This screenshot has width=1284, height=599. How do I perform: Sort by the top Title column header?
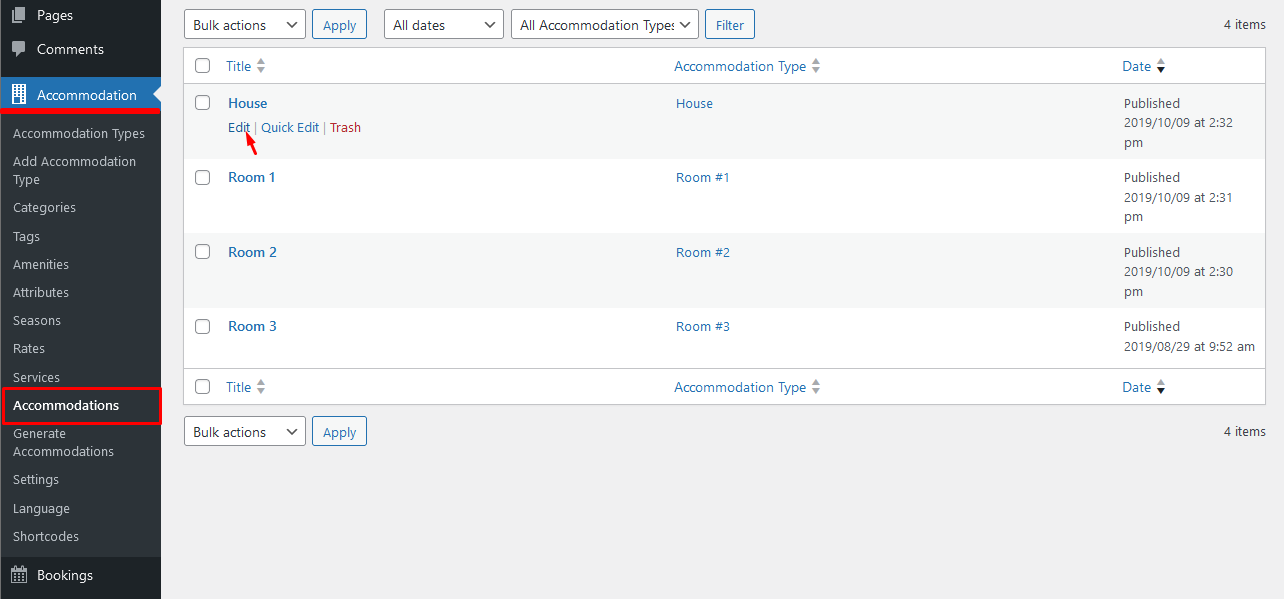[239, 66]
